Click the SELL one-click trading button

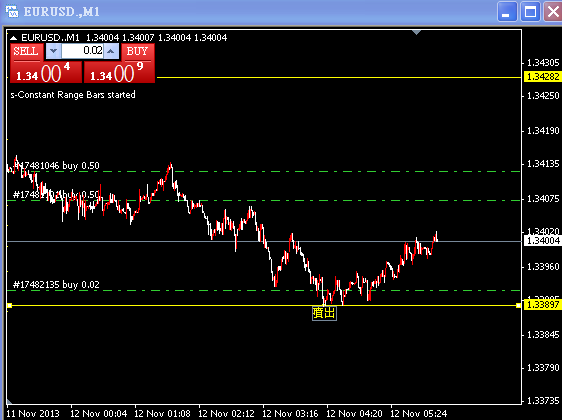point(27,52)
